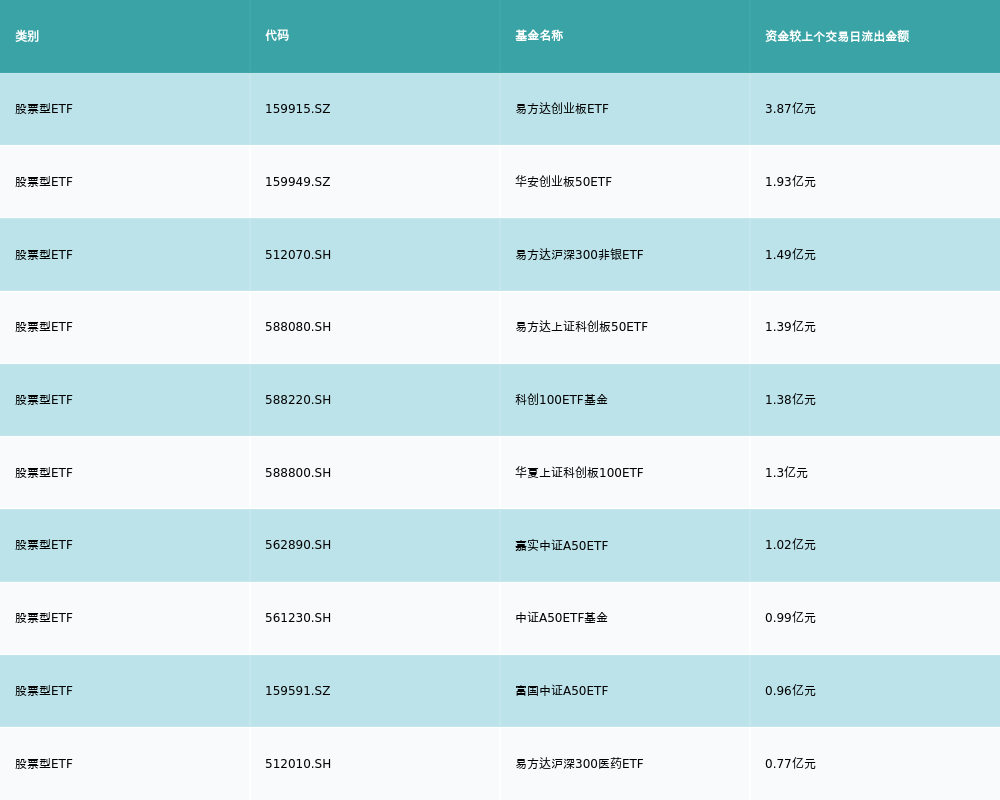The height and width of the screenshot is (800, 1000).
Task: Select fund code 159949.SZ
Action: click(297, 182)
